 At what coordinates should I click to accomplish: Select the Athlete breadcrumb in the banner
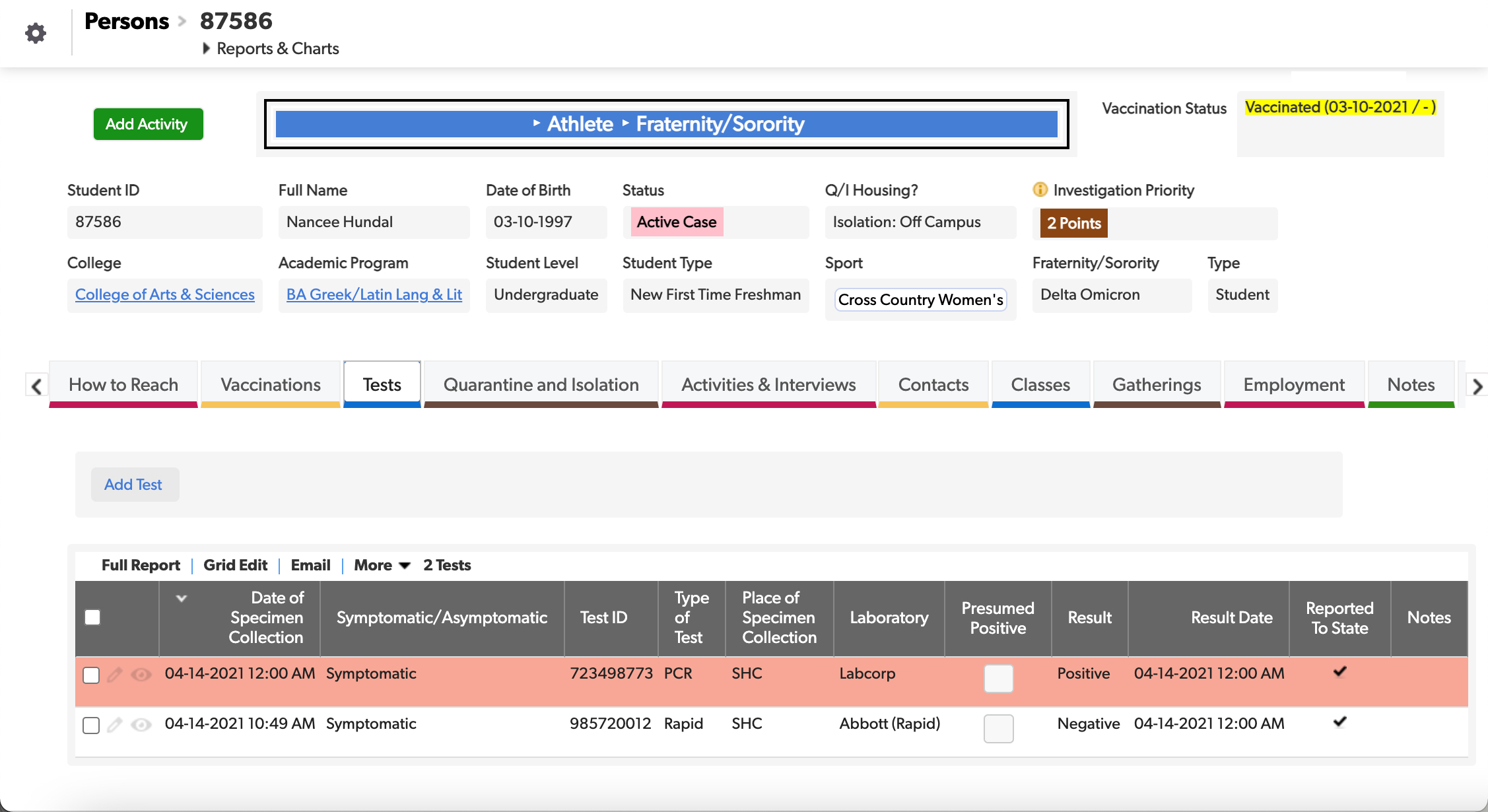pyautogui.click(x=579, y=123)
